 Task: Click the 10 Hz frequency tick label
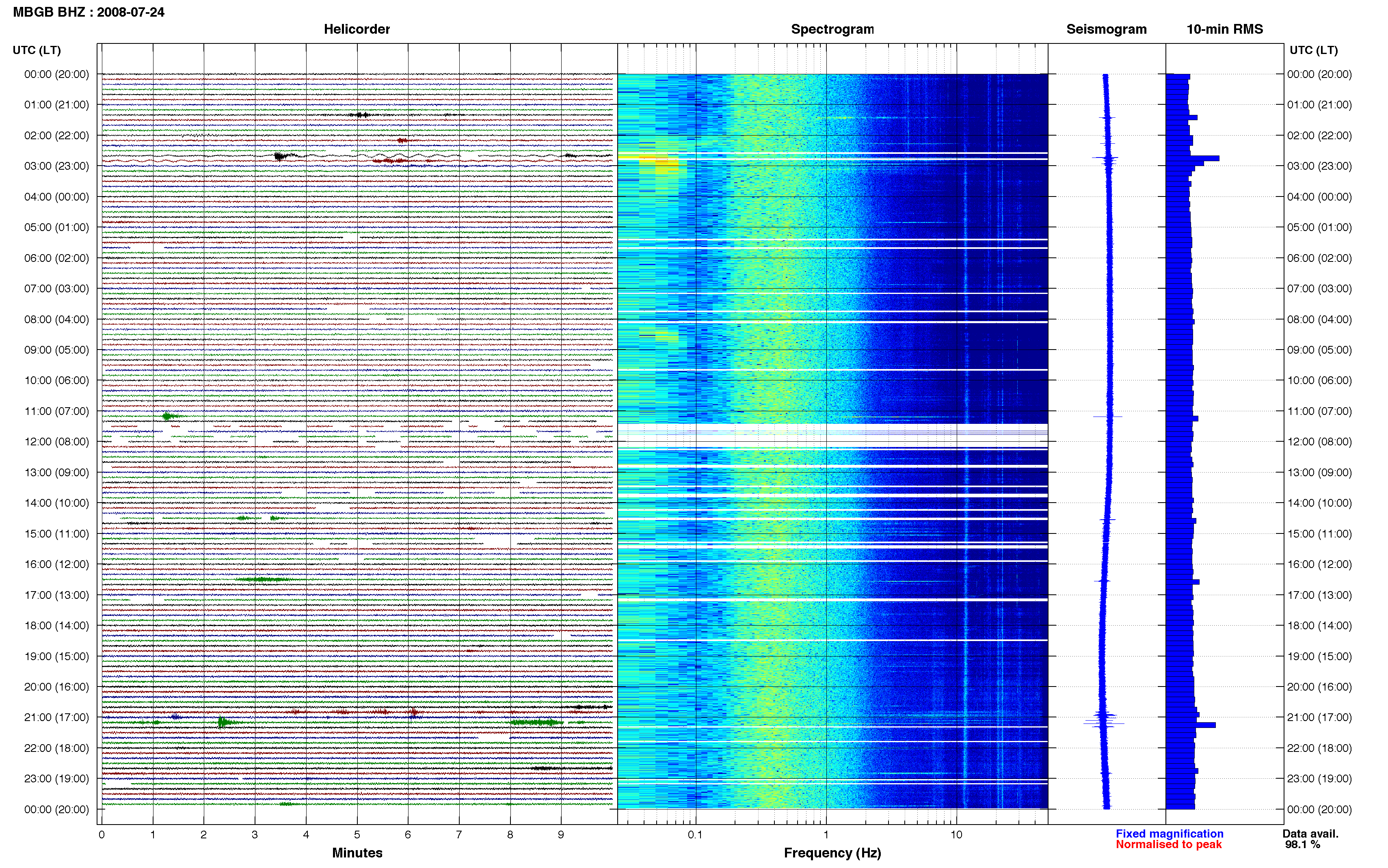pyautogui.click(x=956, y=835)
